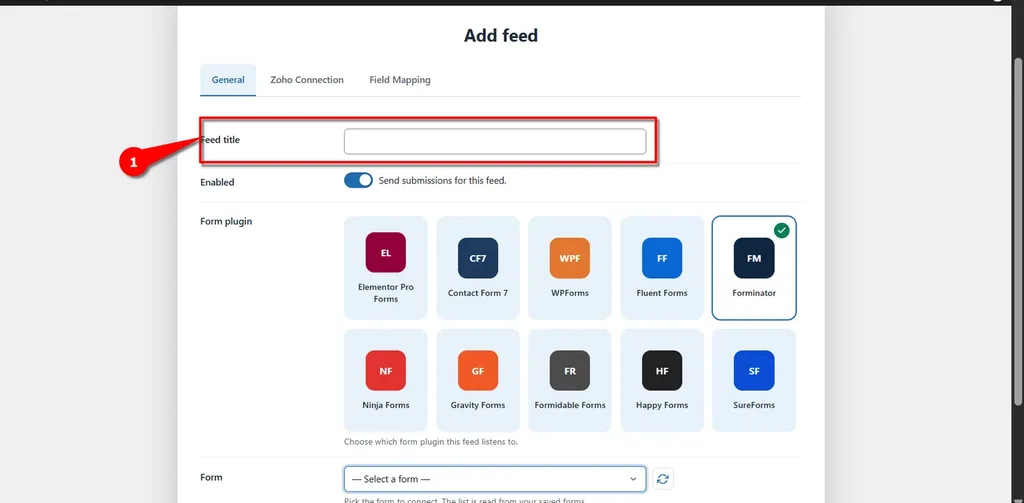The image size is (1024, 503).
Task: Choose the Contact Form 7 CF7 icon
Action: click(477, 258)
